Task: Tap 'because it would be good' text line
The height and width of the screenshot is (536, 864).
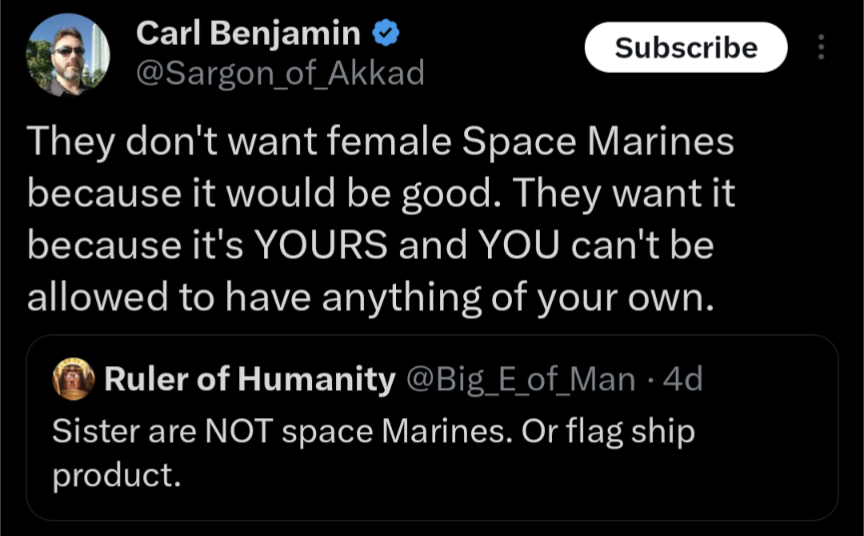Action: pyautogui.click(x=259, y=193)
